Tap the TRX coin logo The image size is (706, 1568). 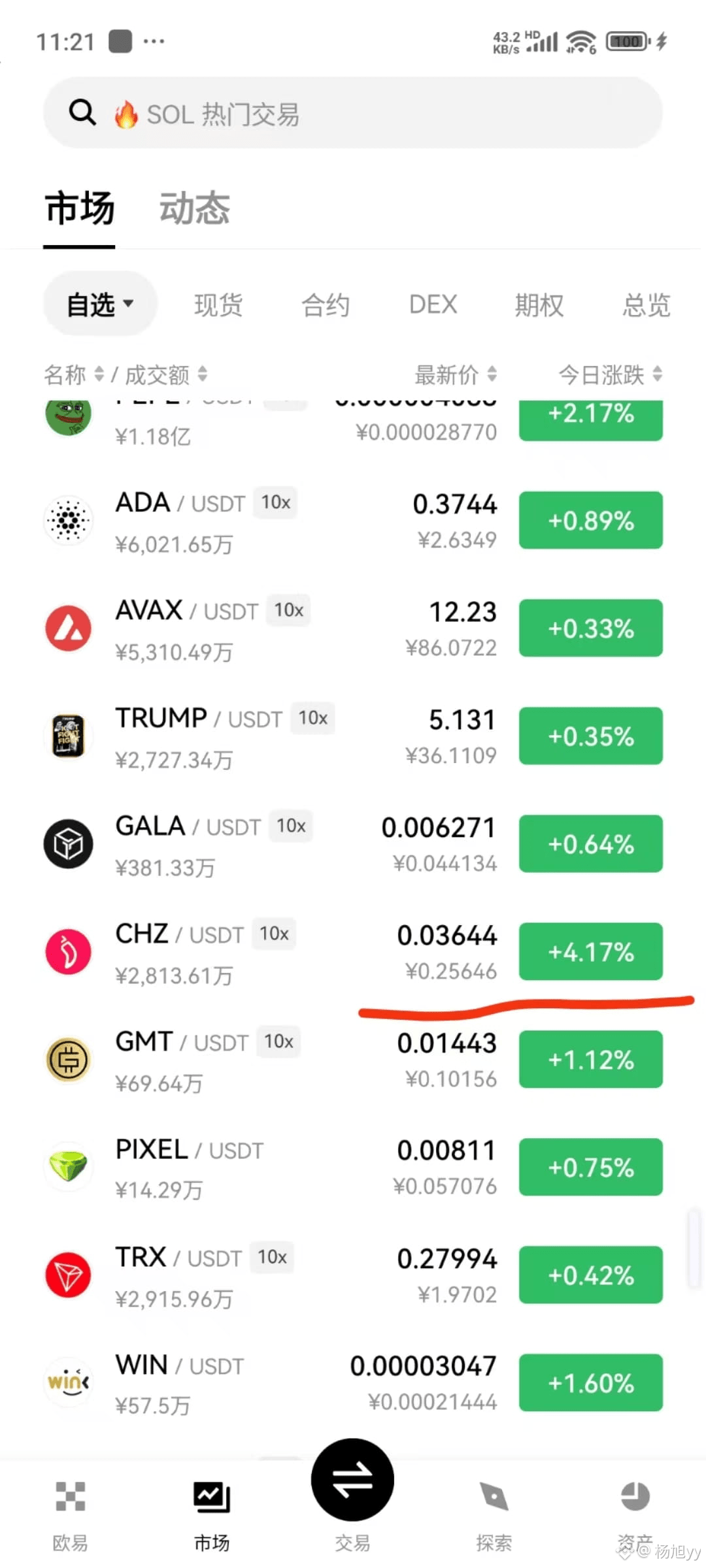point(69,1275)
